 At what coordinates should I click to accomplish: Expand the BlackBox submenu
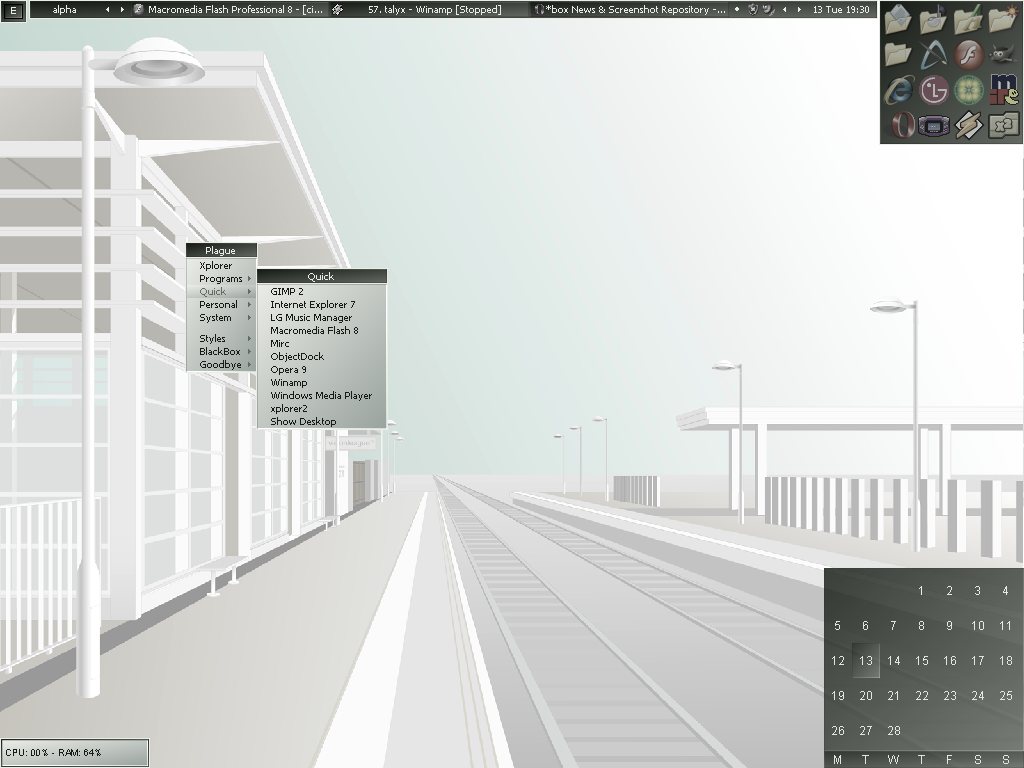click(x=221, y=352)
